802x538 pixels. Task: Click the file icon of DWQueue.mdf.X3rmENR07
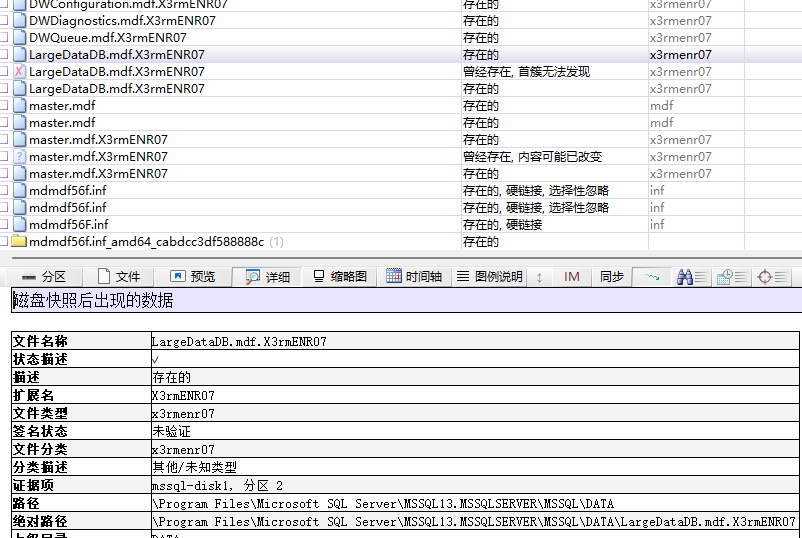click(x=19, y=37)
